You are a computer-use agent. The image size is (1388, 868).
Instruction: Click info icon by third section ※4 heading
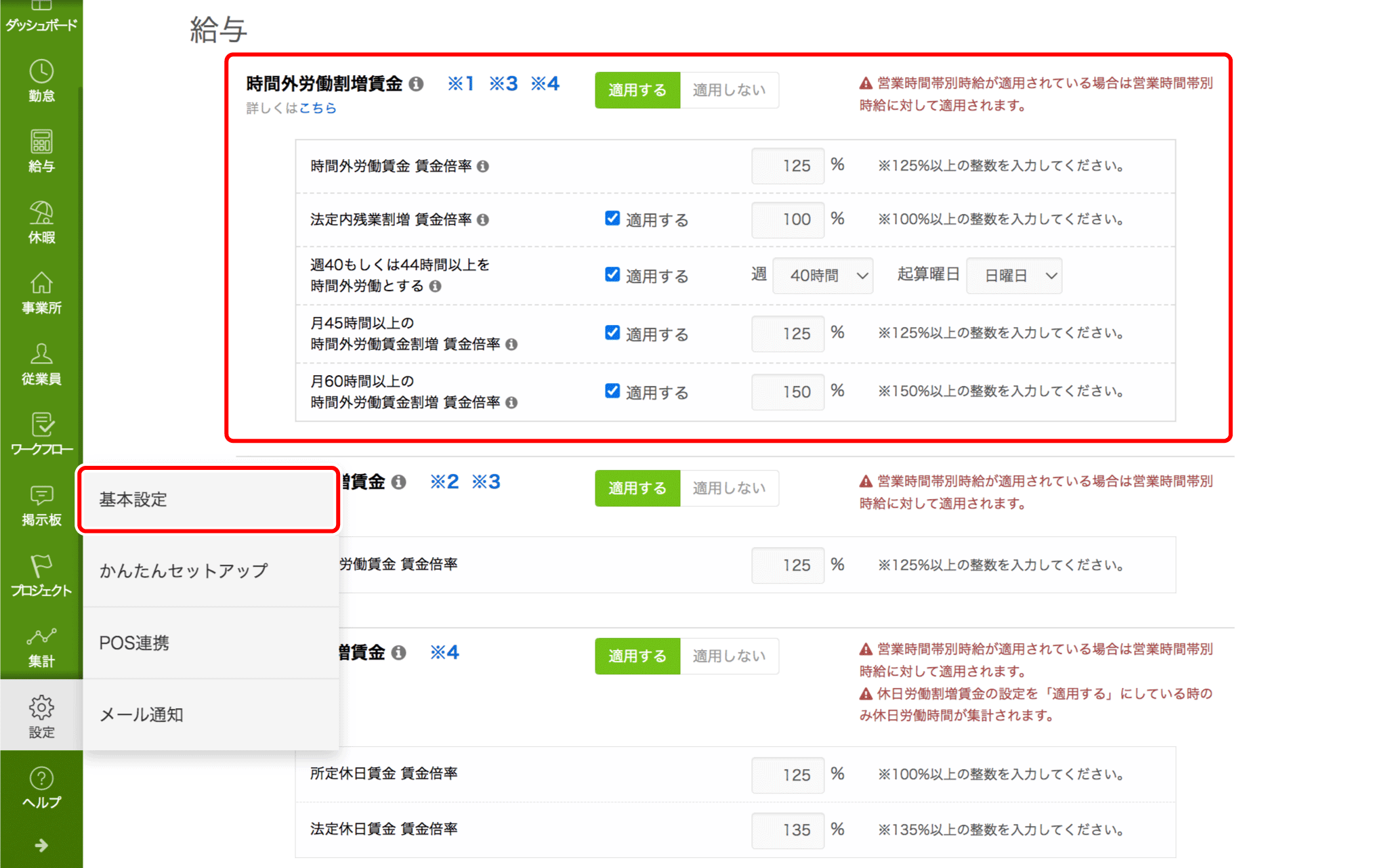point(399,653)
